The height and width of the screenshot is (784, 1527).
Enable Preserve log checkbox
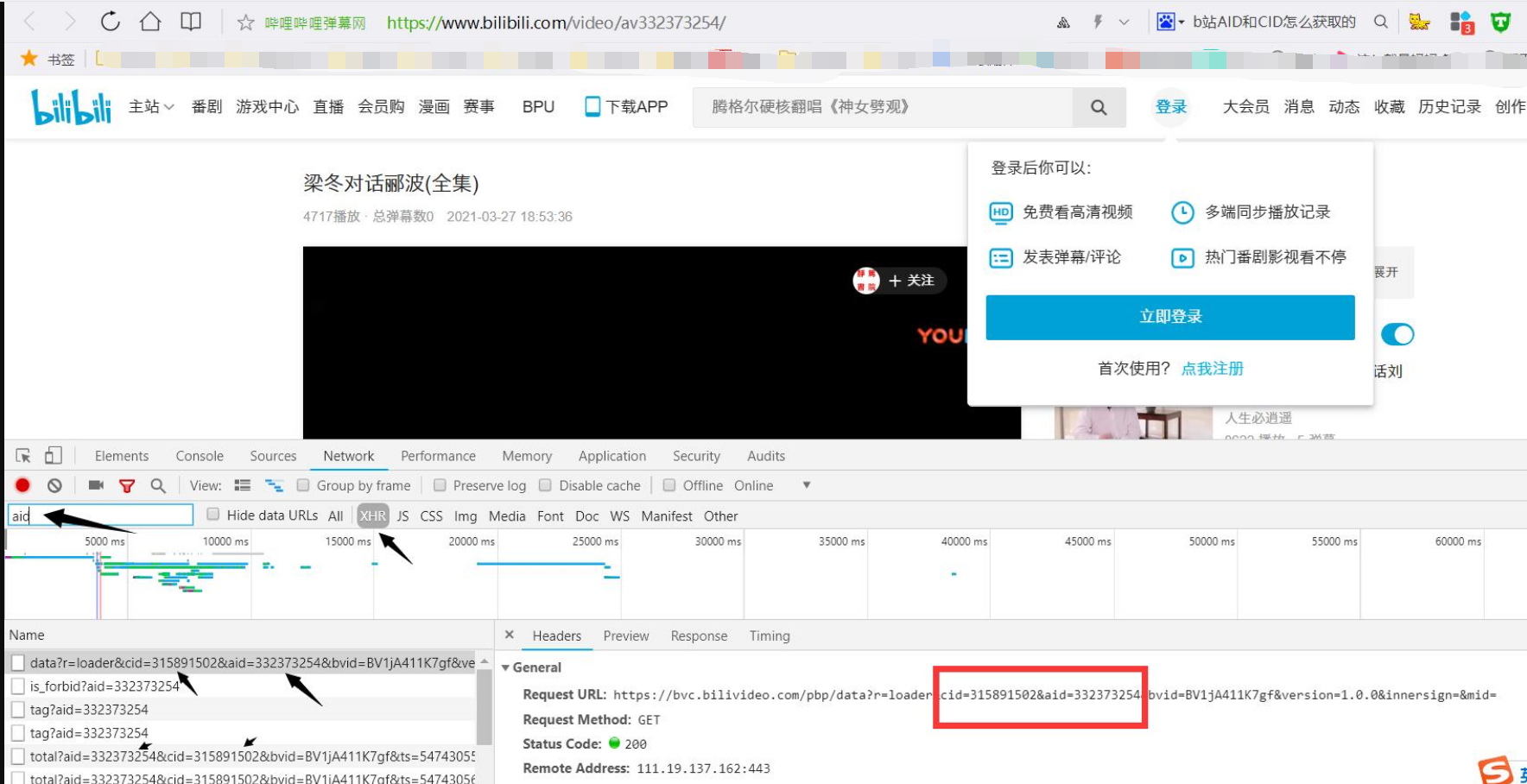[x=440, y=485]
